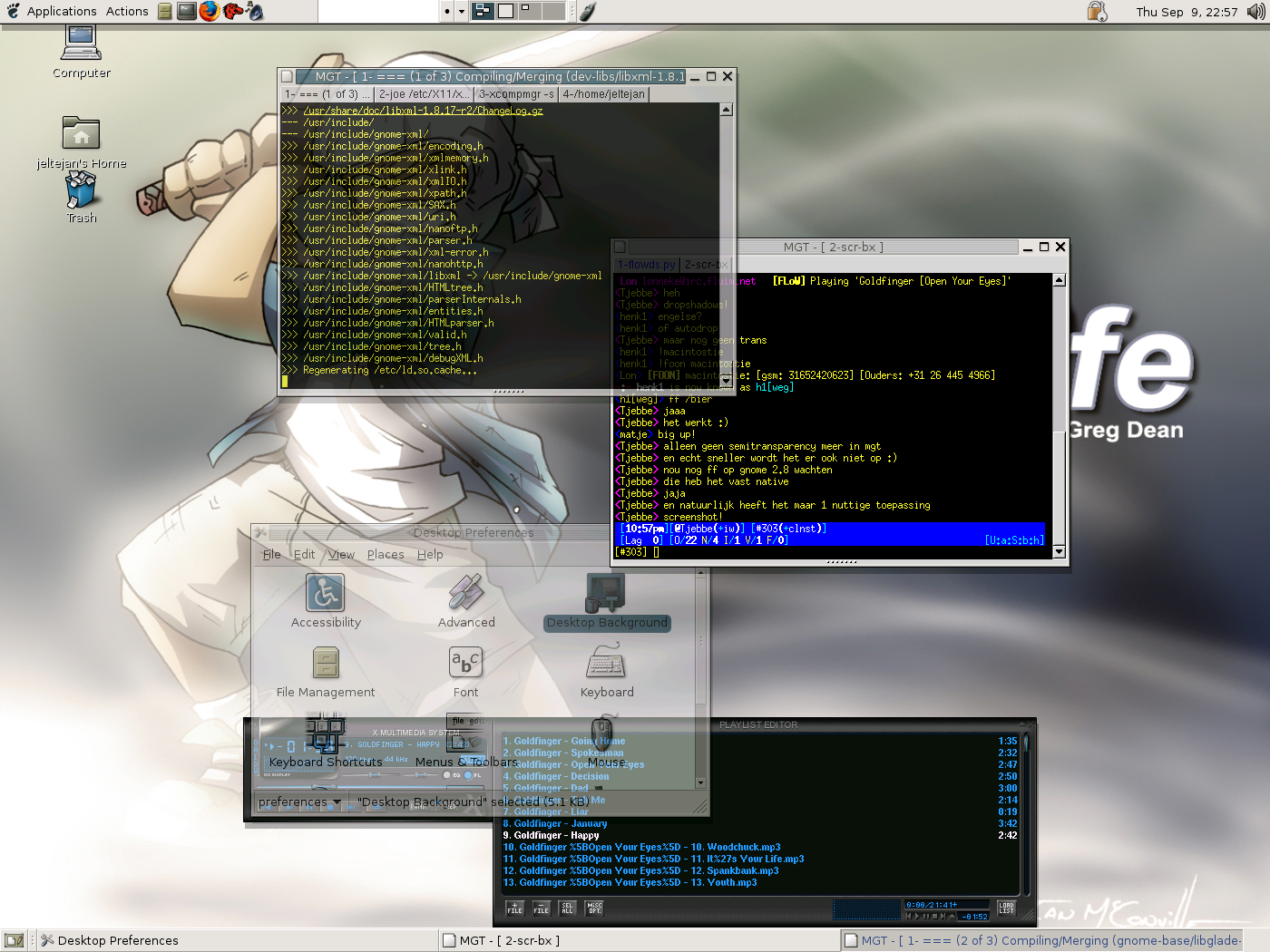
Task: Select the '3-xcompmgr -s' tab in MGT
Action: pyautogui.click(x=516, y=94)
